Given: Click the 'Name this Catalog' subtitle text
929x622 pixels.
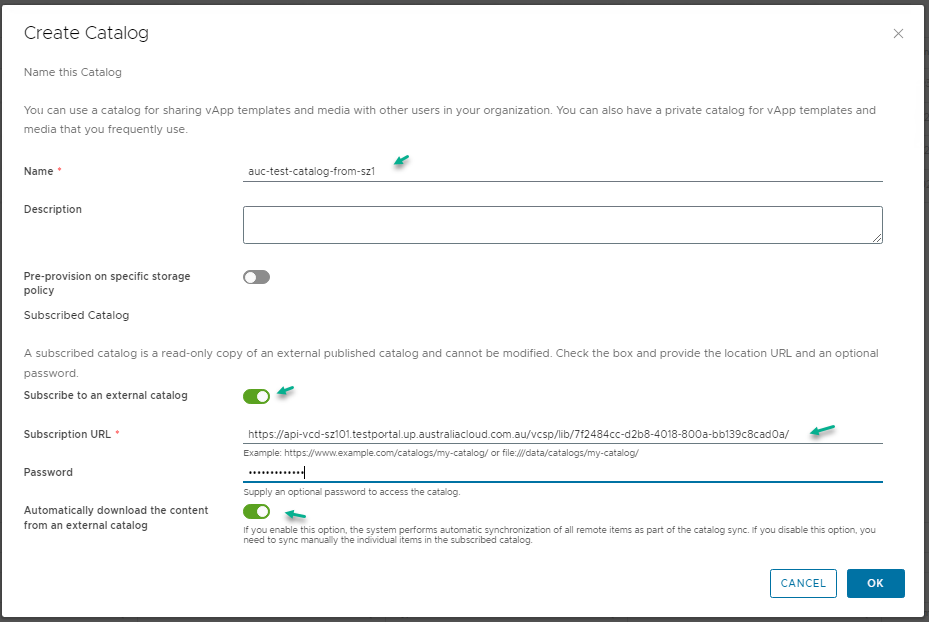Looking at the screenshot, I should pos(73,72).
